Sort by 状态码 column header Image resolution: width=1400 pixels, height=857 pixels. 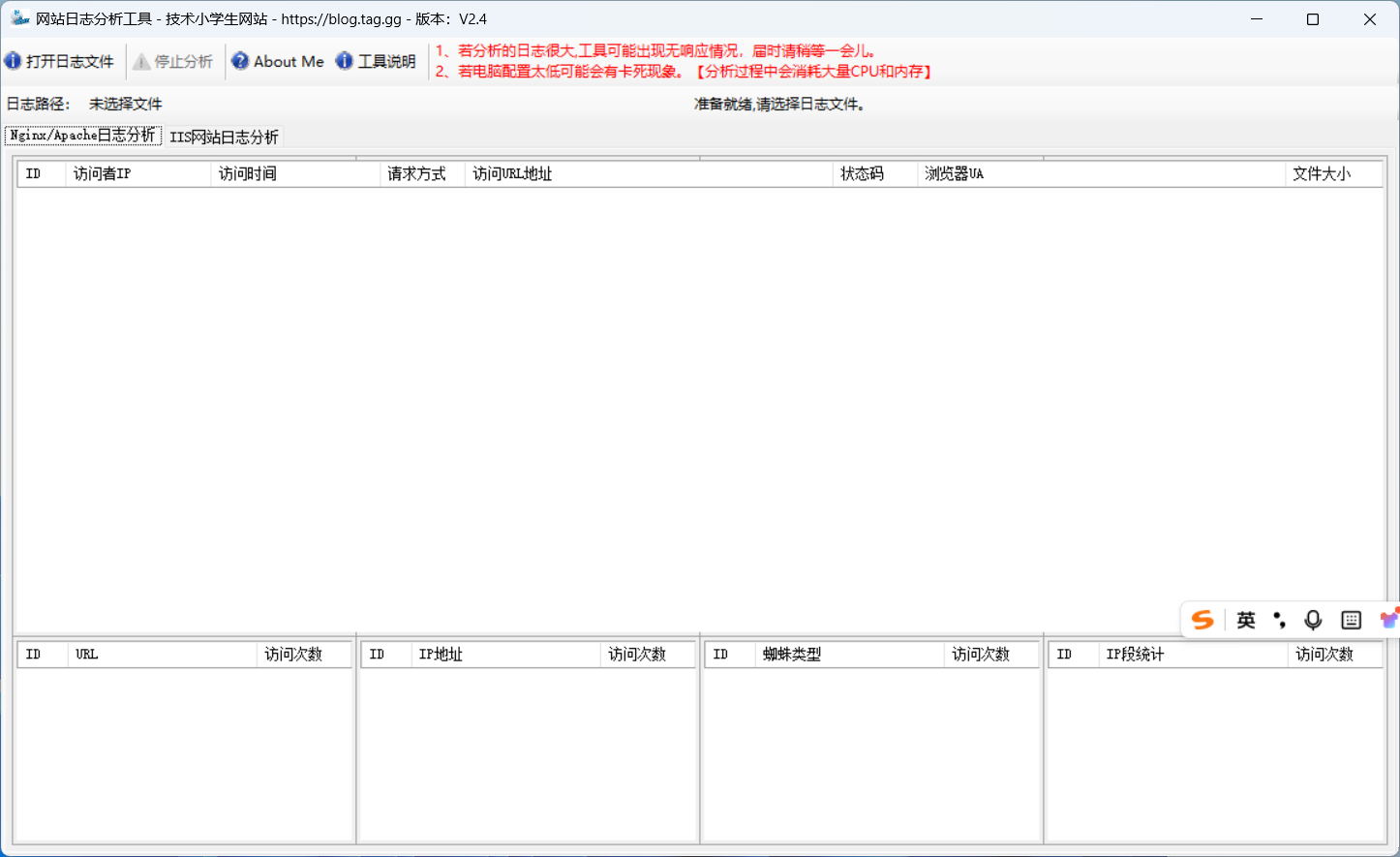tap(873, 174)
